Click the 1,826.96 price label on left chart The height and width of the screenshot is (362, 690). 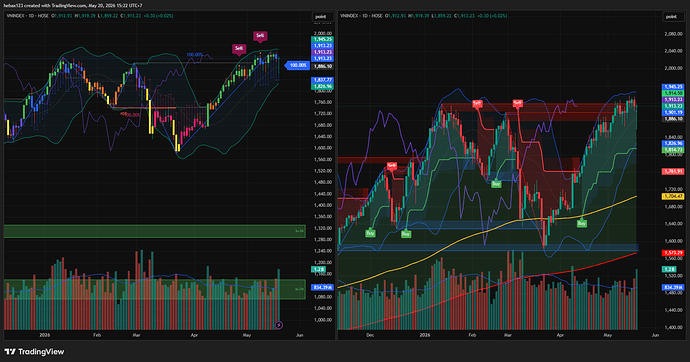323,87
